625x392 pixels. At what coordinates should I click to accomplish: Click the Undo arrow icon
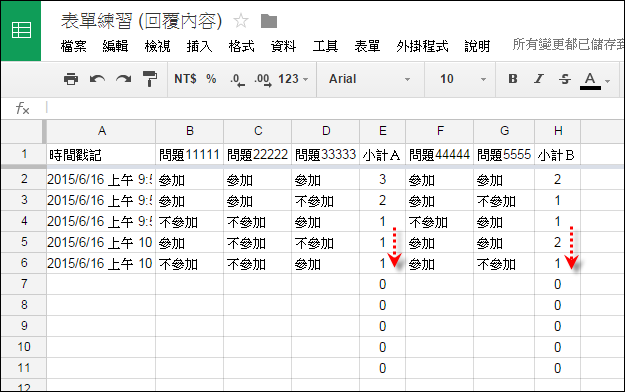click(x=97, y=79)
